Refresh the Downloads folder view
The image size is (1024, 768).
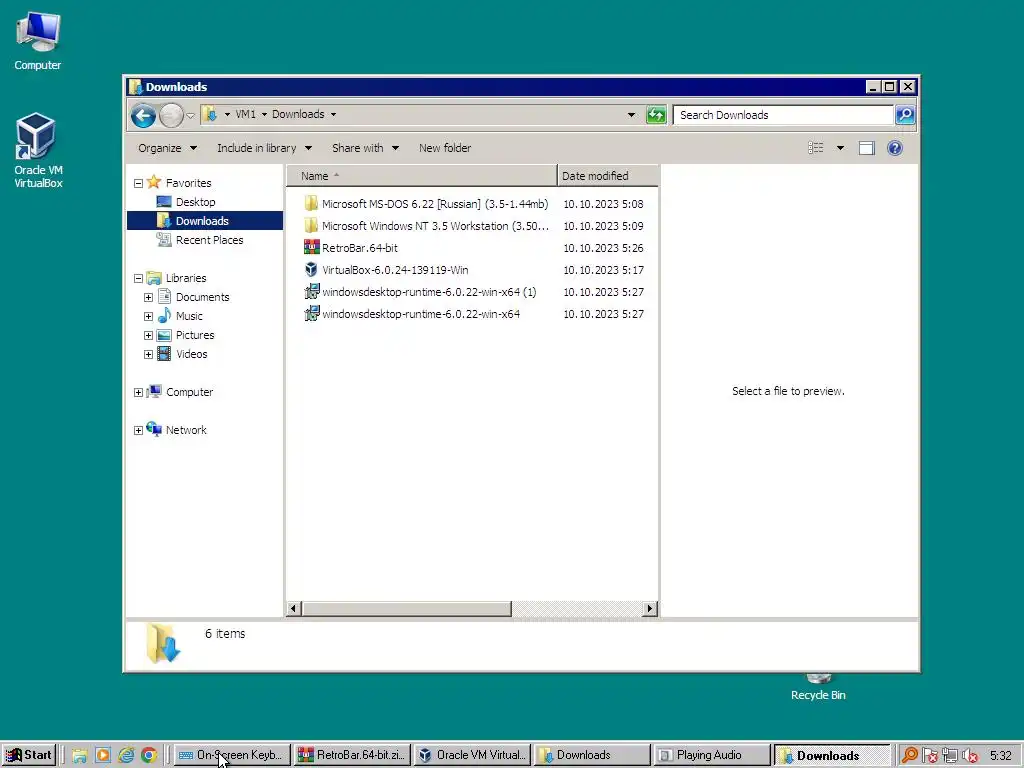[656, 115]
